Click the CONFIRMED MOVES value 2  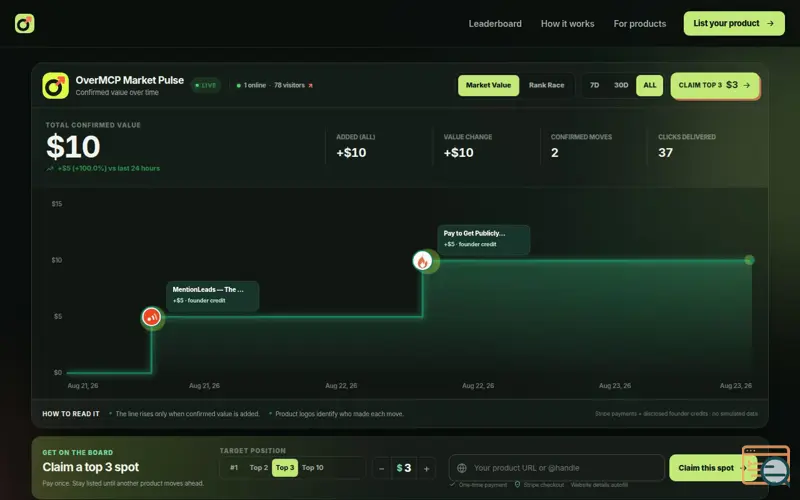pyautogui.click(x=555, y=153)
